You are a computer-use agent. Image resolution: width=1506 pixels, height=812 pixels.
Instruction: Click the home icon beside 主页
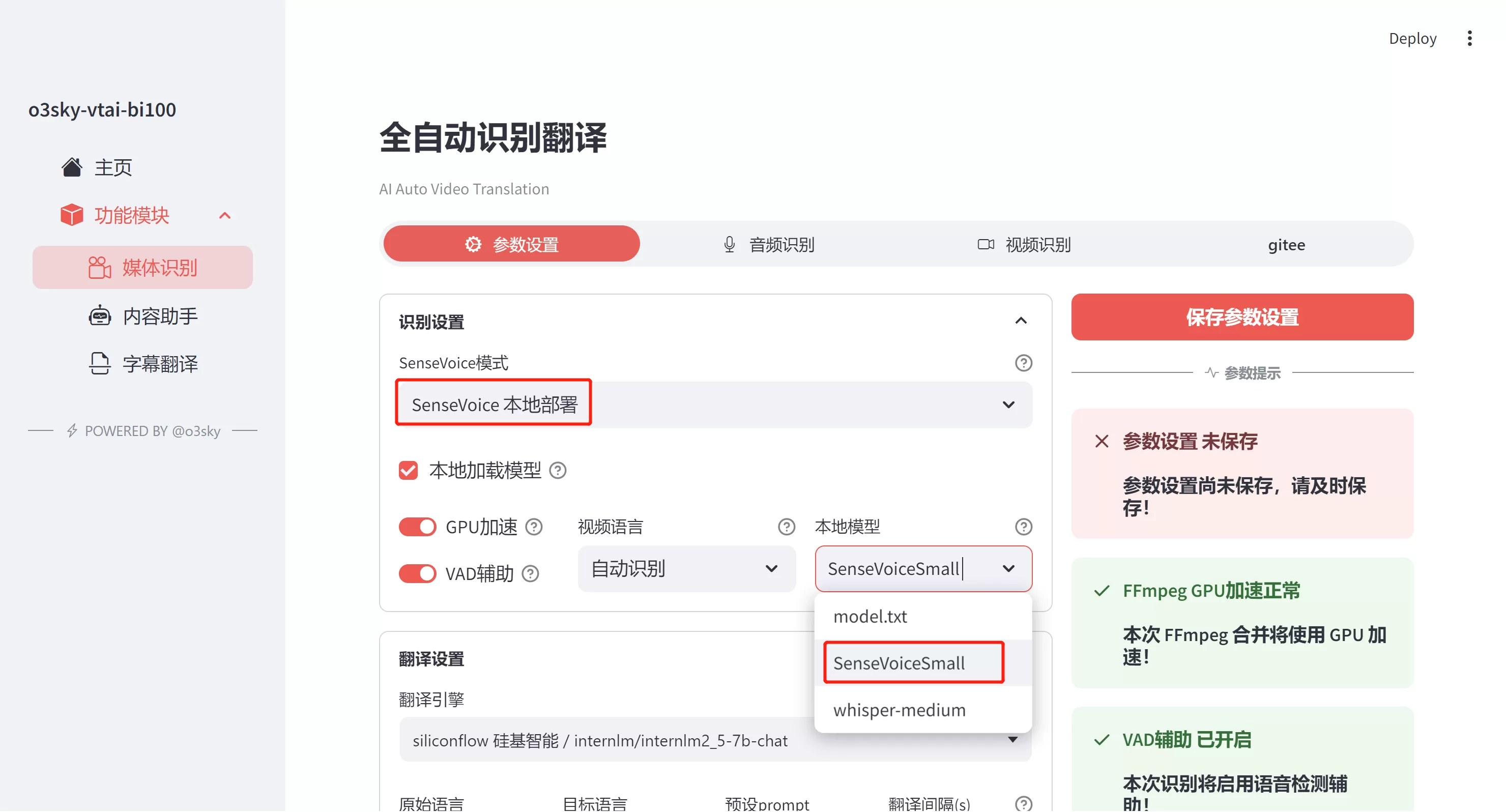tap(72, 167)
